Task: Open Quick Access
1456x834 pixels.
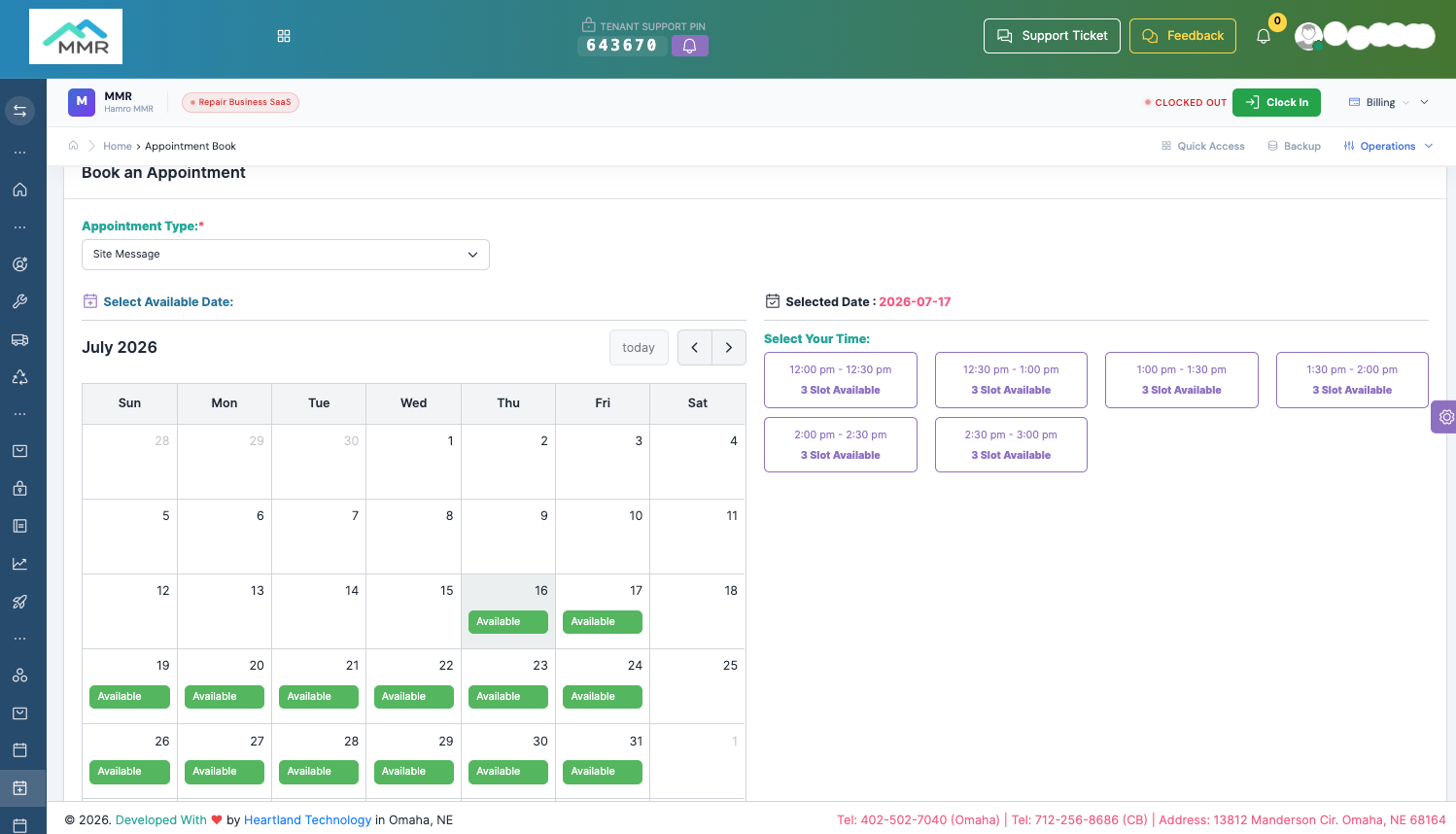Action: [x=1202, y=146]
